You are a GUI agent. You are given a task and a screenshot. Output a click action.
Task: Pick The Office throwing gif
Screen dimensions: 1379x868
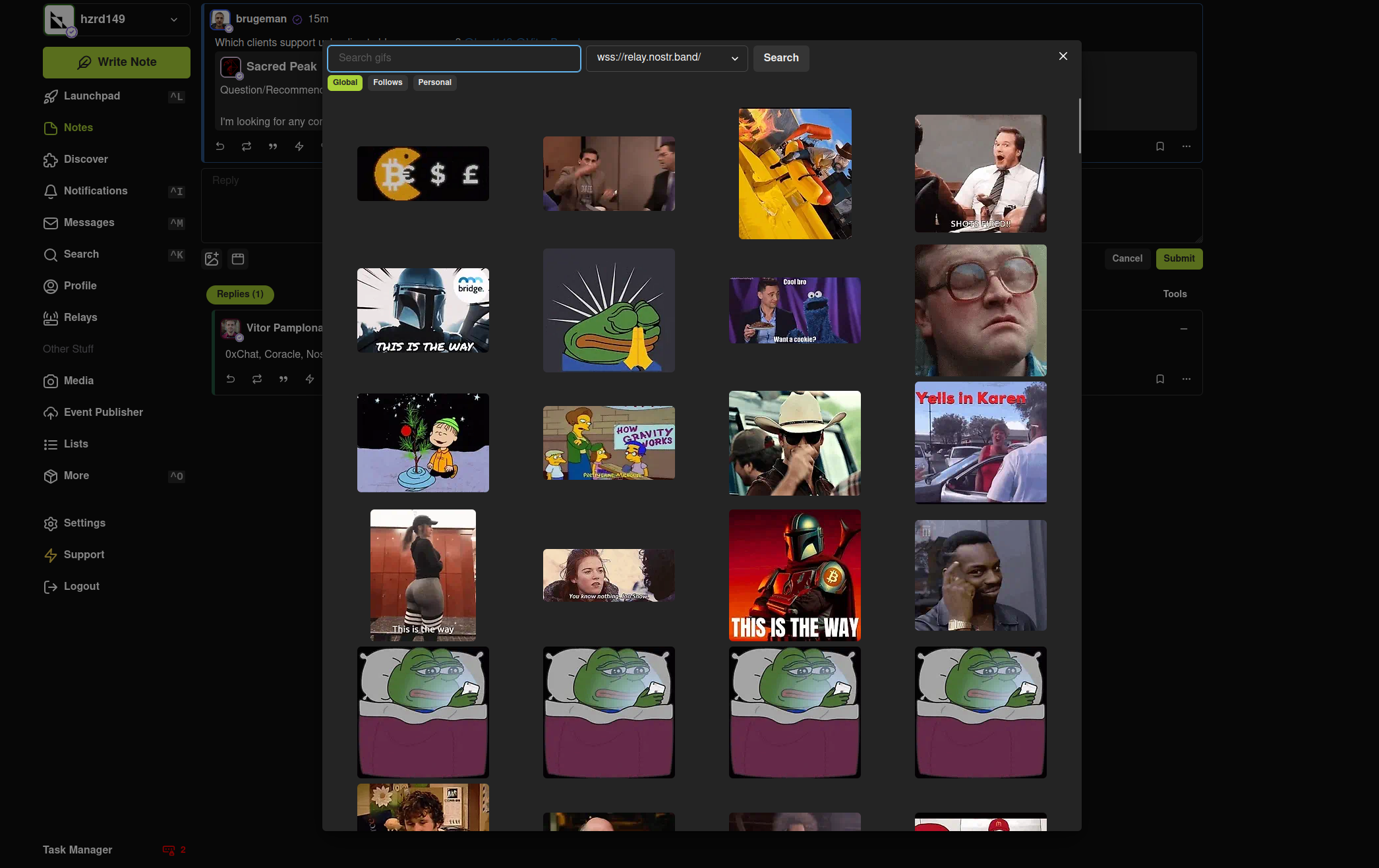609,174
